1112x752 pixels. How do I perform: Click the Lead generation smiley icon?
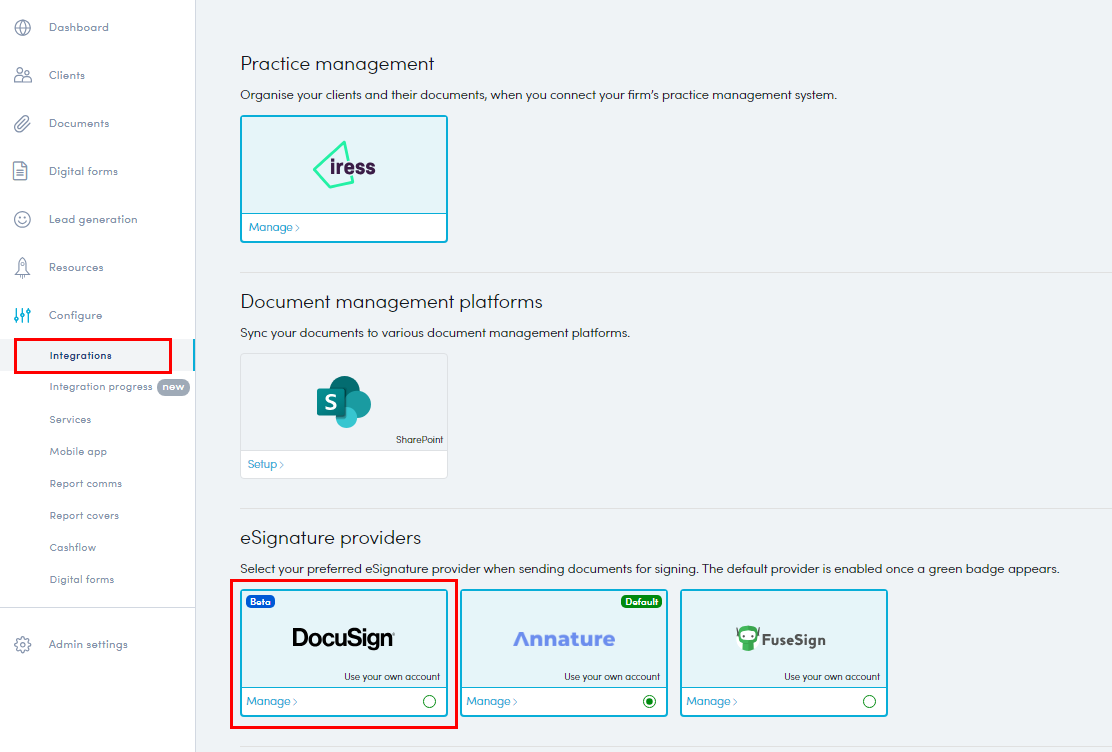[x=22, y=219]
